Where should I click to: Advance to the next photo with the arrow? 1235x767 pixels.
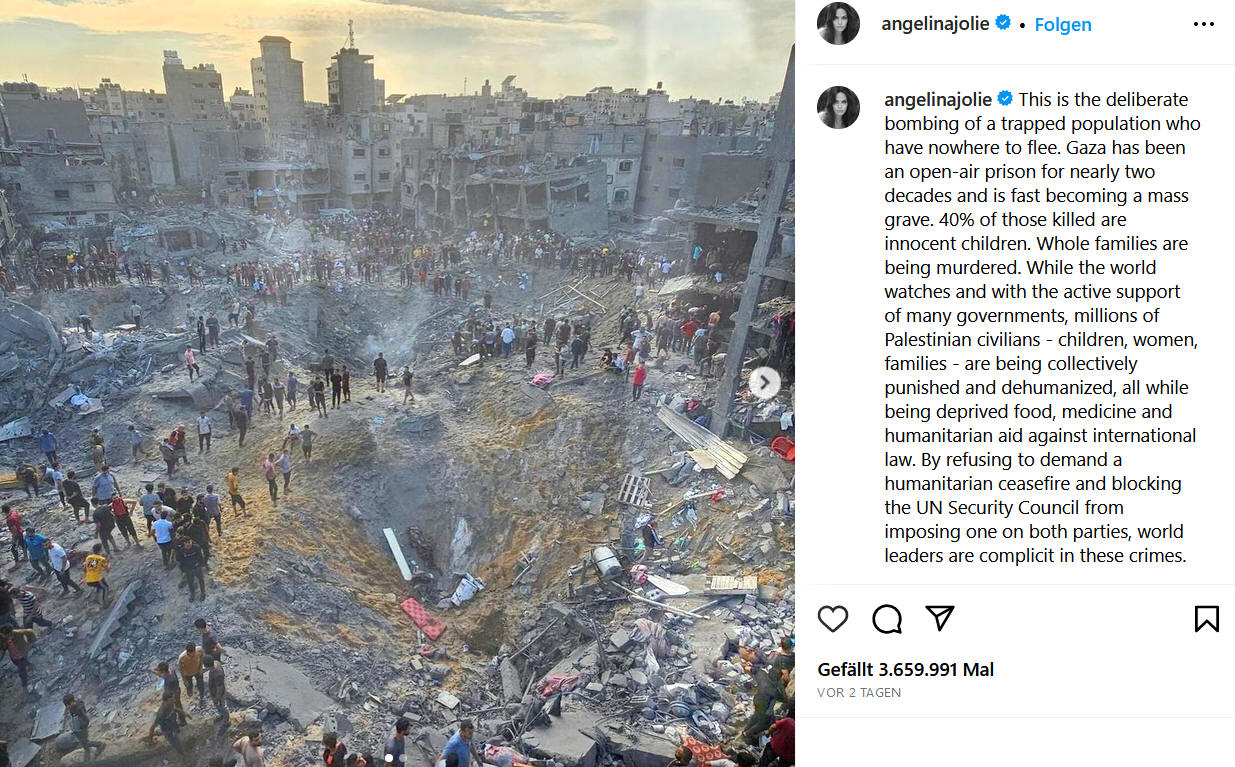[x=764, y=382]
